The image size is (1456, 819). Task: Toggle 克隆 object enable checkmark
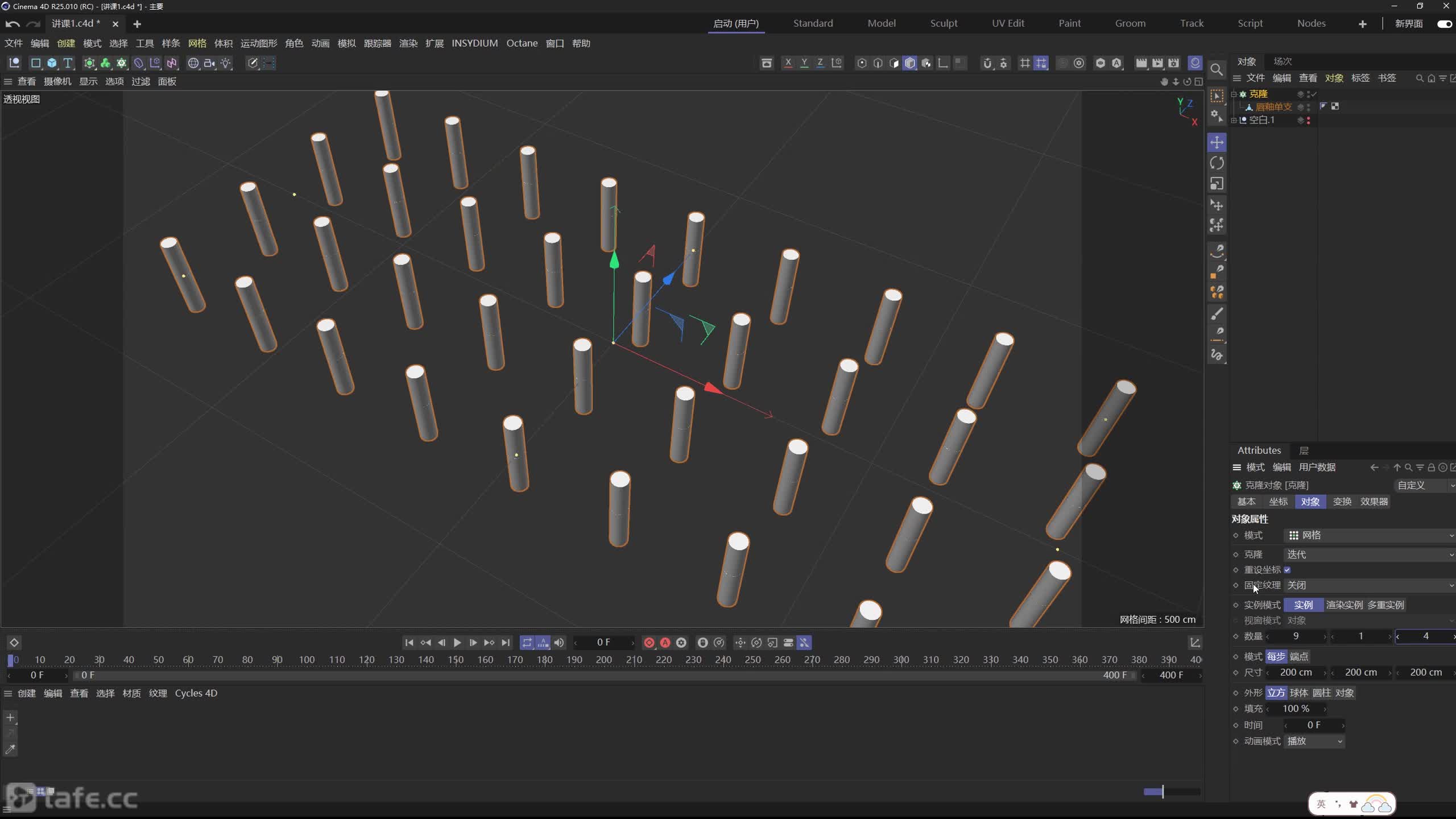(x=1313, y=94)
